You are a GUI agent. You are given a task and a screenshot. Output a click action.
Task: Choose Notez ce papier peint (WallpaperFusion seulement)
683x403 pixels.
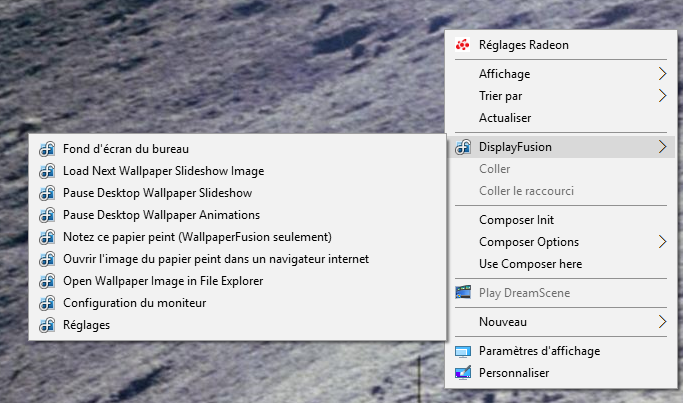pyautogui.click(x=196, y=237)
